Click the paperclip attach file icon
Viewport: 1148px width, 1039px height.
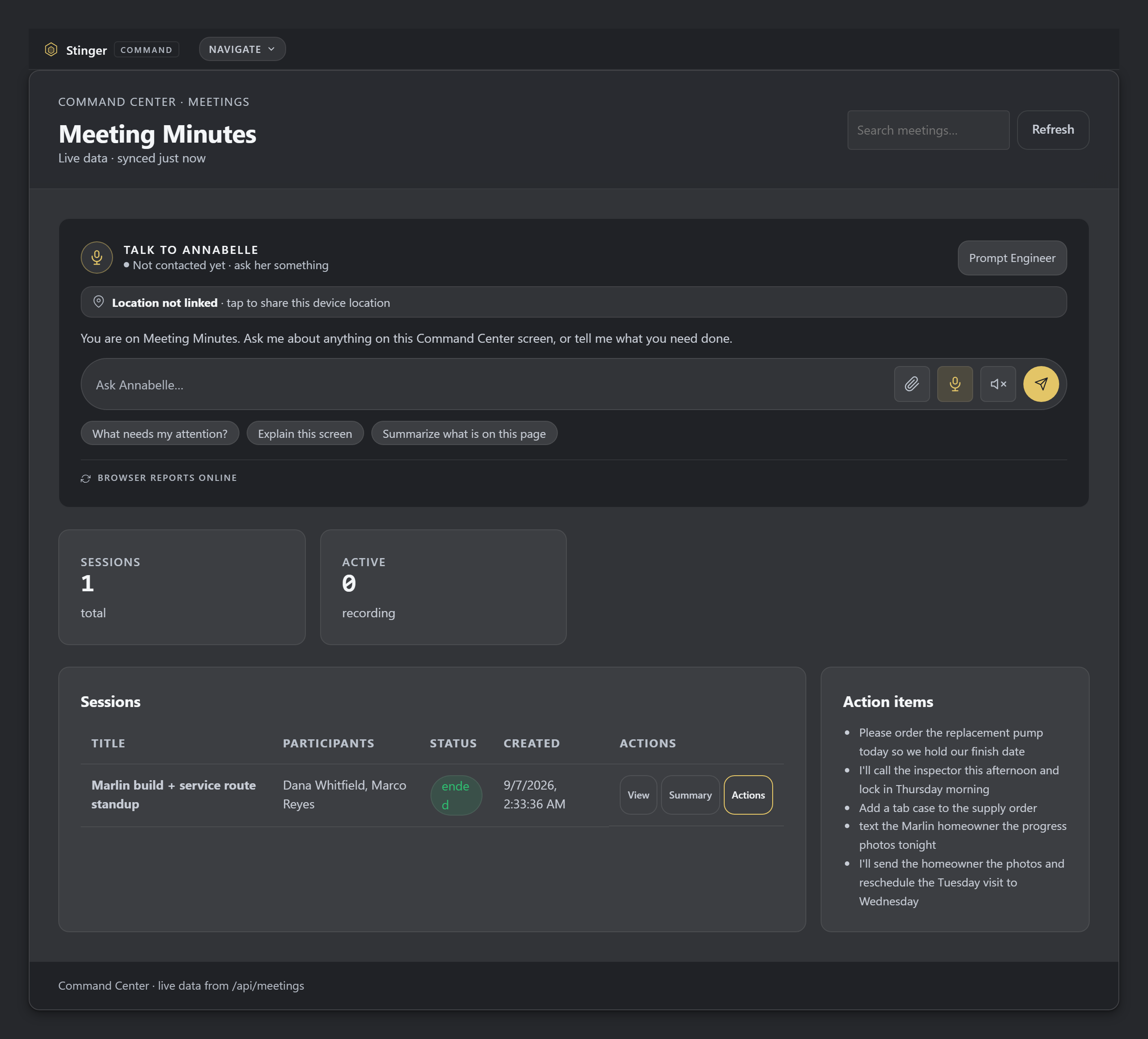pyautogui.click(x=912, y=384)
